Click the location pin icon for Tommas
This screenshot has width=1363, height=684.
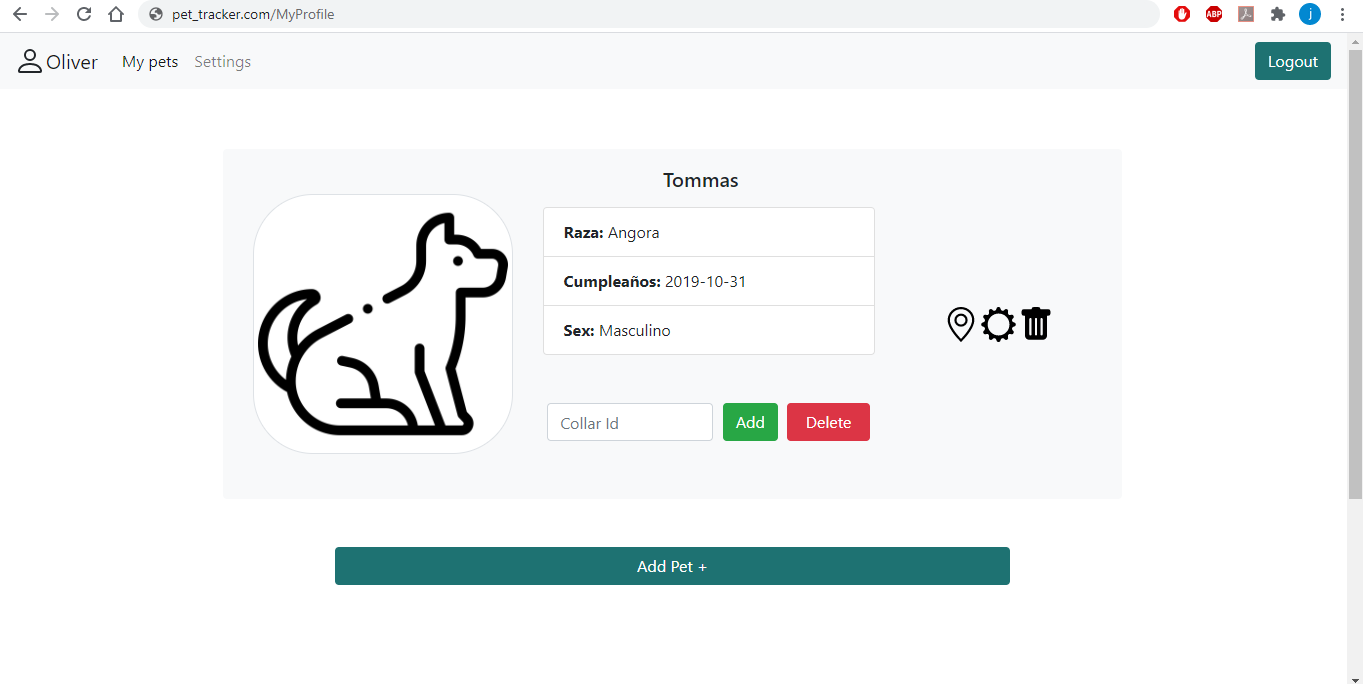click(960, 324)
